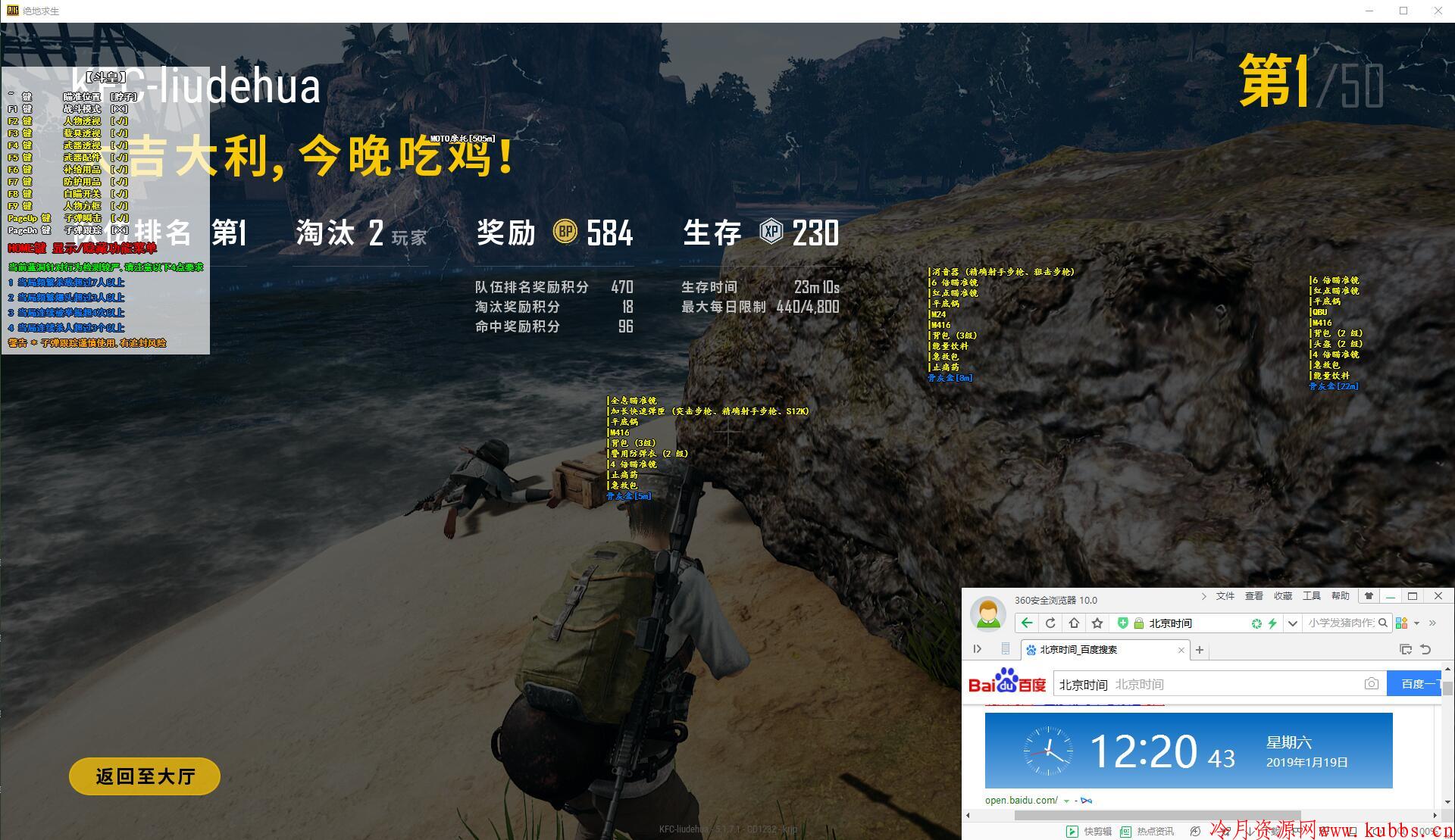Click the browser back arrow button
1455x840 pixels.
pos(1027,623)
